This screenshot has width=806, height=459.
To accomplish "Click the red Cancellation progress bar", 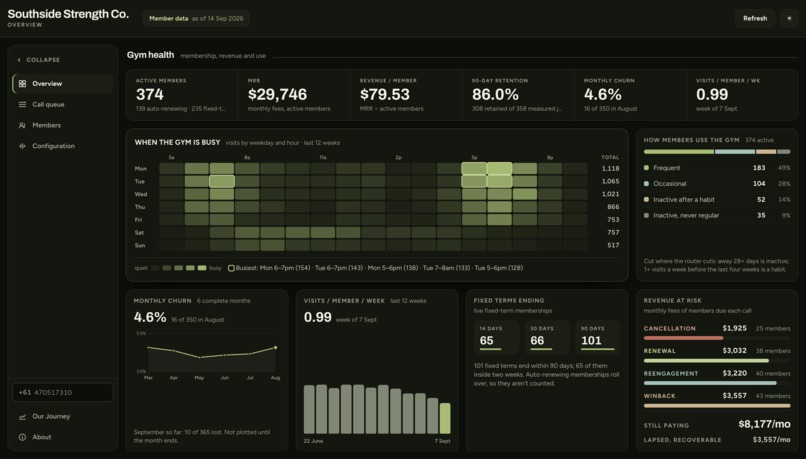I will click(x=683, y=338).
